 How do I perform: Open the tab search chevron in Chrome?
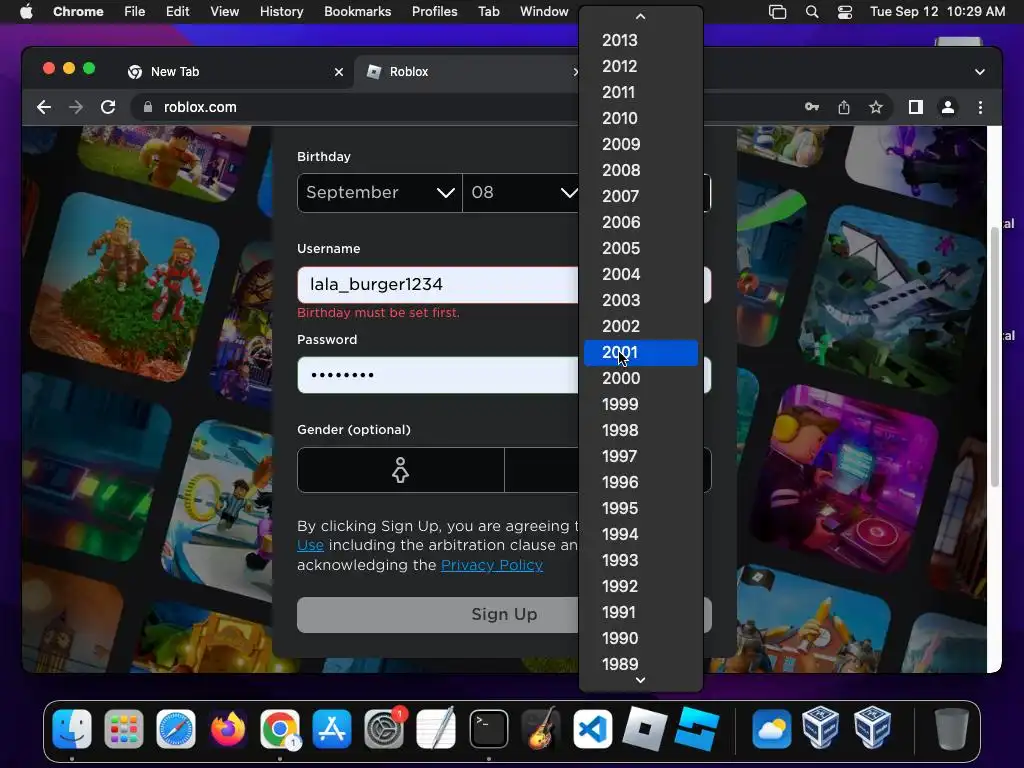coord(980,72)
